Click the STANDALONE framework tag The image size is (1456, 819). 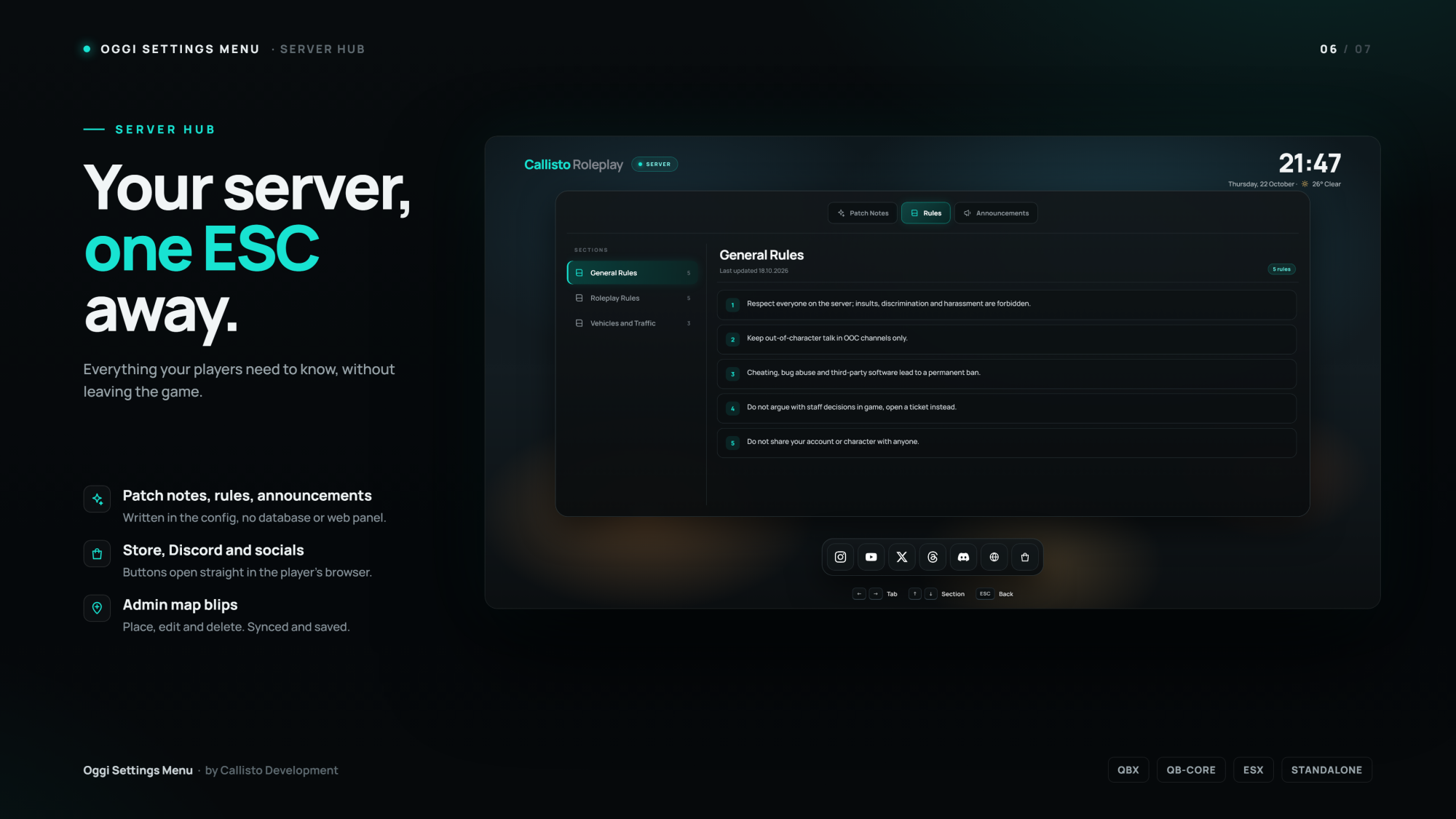tap(1326, 769)
